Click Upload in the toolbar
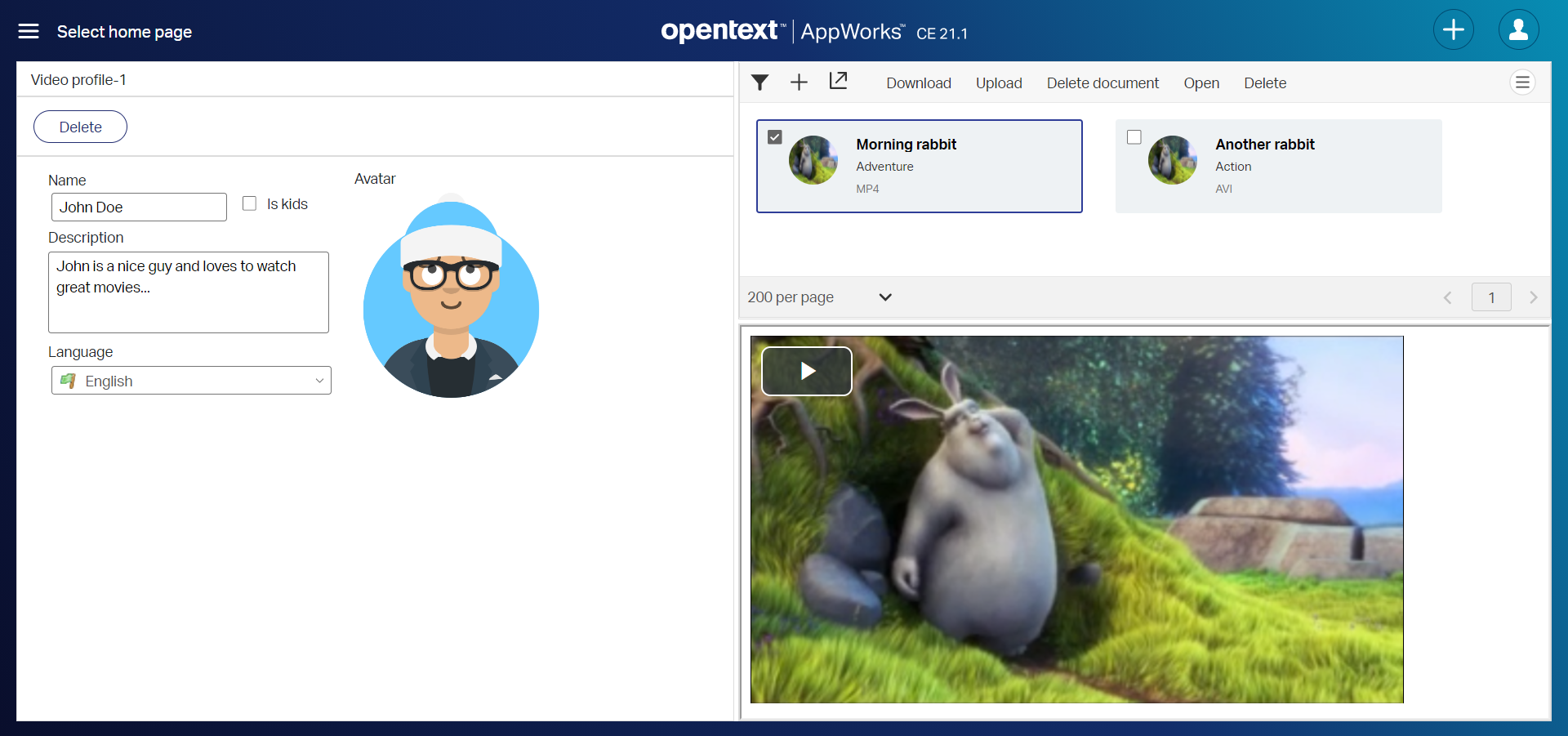The image size is (1568, 736). click(x=999, y=83)
